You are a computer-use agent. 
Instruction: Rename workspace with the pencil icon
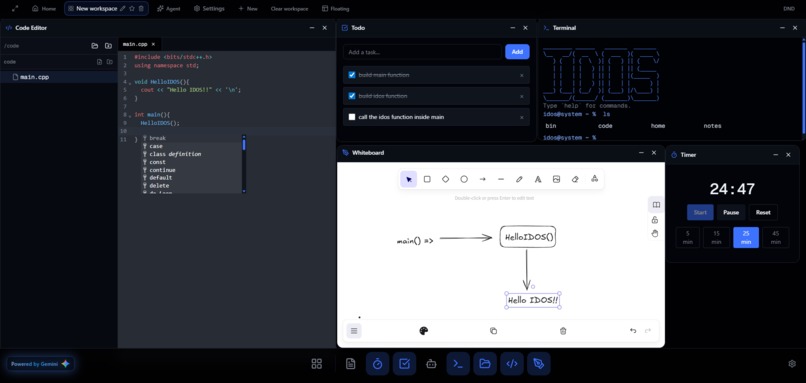[x=122, y=9]
